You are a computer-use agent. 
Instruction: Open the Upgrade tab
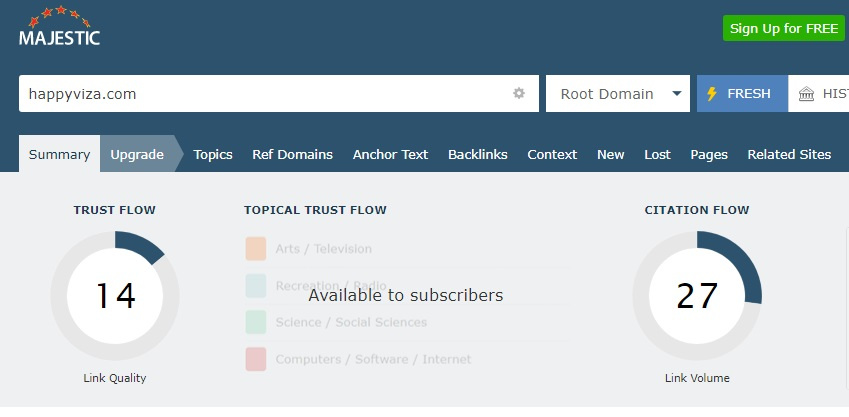pos(137,154)
